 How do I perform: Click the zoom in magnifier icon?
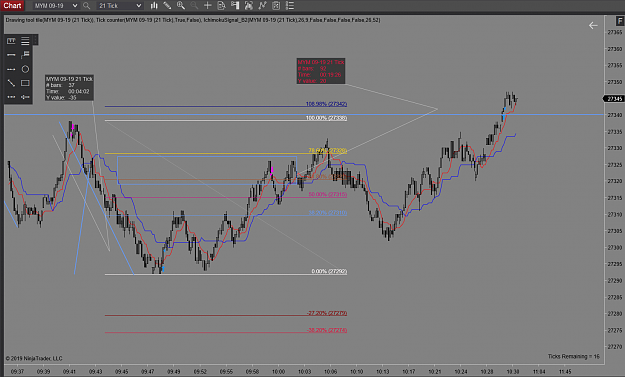[x=181, y=6]
